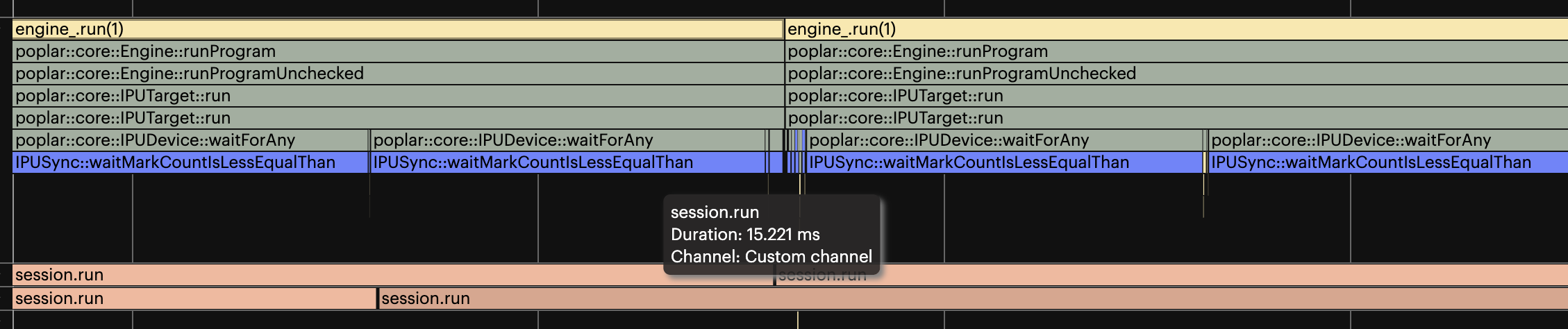The height and width of the screenshot is (329, 1568).
Task: Click the lower left IPUTarget::run span
Action: pos(398,118)
